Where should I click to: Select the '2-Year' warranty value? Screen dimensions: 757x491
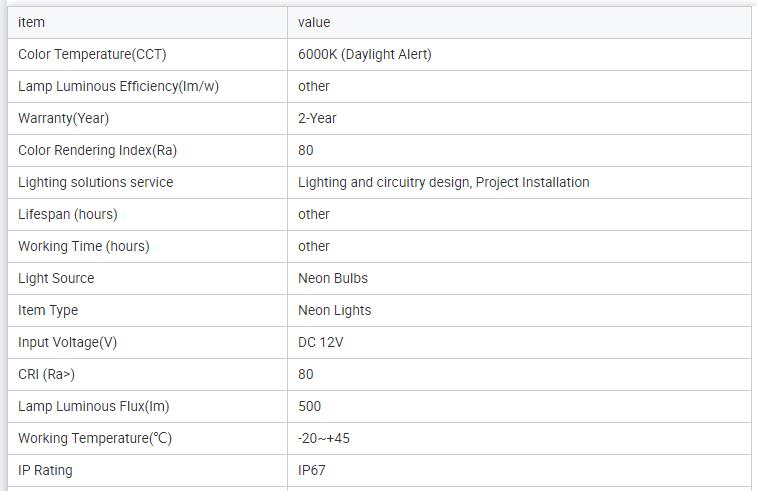[317, 118]
